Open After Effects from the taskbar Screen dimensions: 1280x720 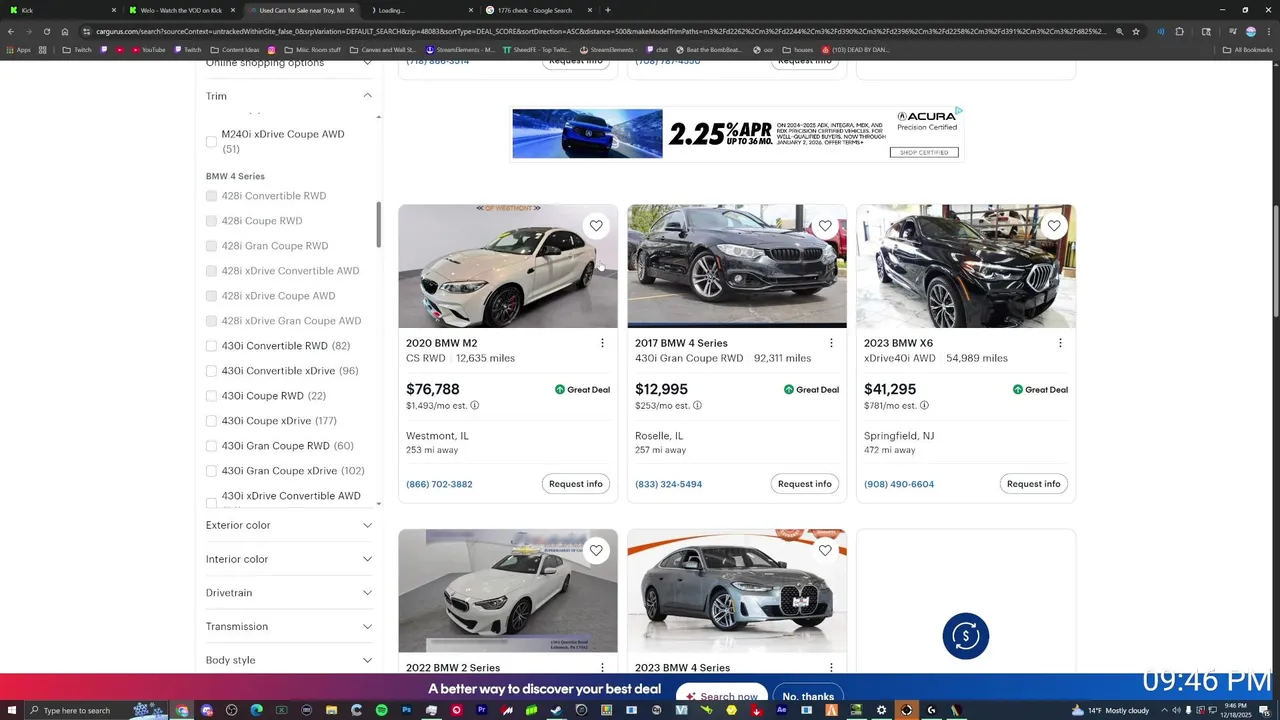[x=781, y=710]
